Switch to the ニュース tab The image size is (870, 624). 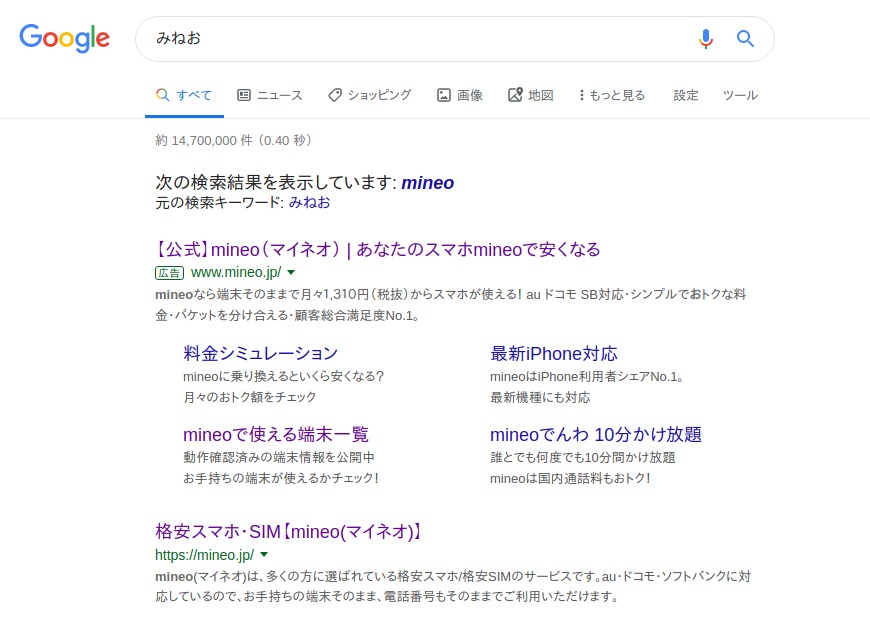[270, 95]
